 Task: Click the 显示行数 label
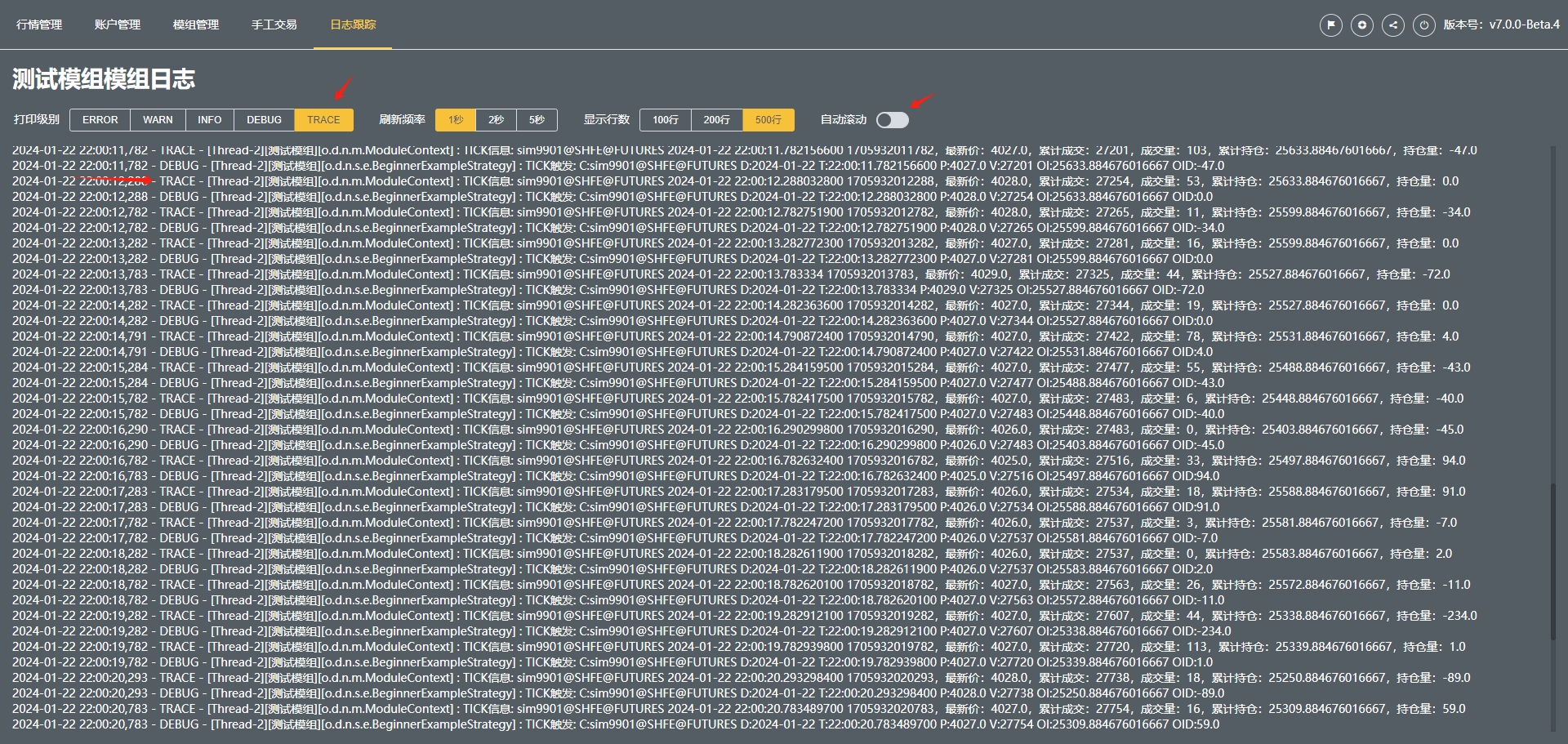tap(607, 120)
